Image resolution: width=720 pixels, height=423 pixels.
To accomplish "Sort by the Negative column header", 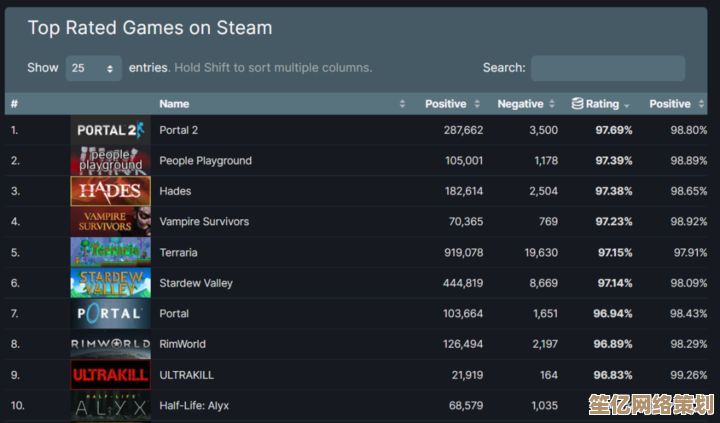I will point(520,104).
